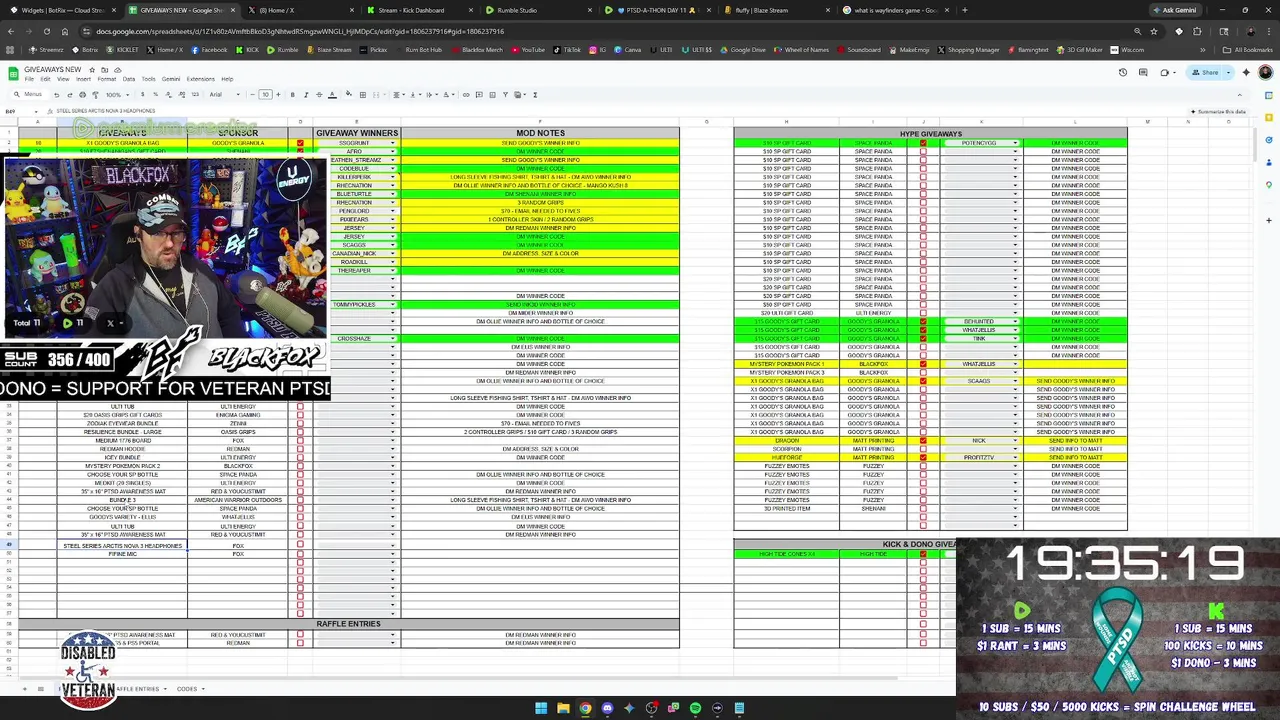
Task: Increase font size with plus button
Action: (x=278, y=95)
